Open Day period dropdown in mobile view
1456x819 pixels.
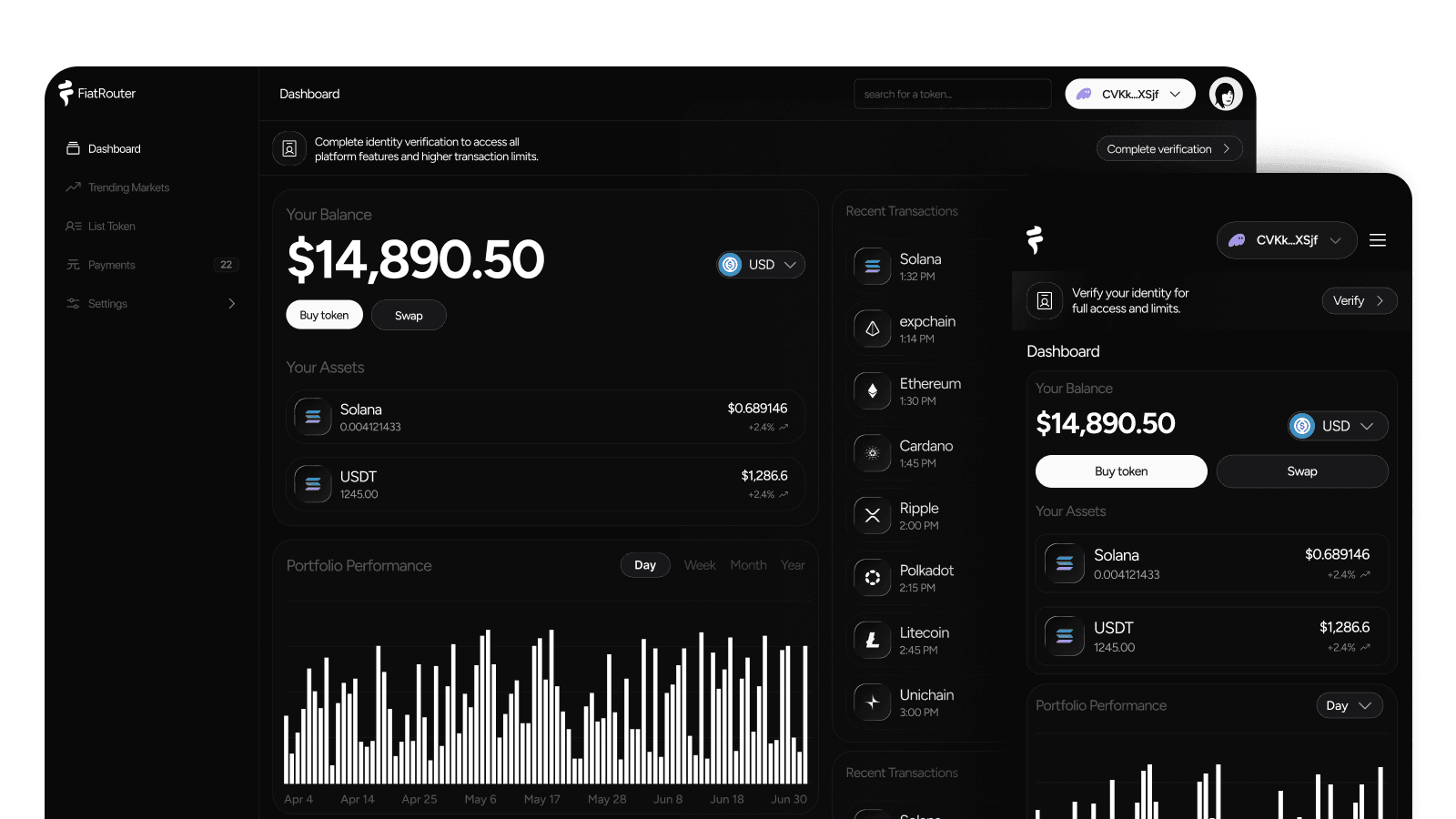click(1349, 705)
